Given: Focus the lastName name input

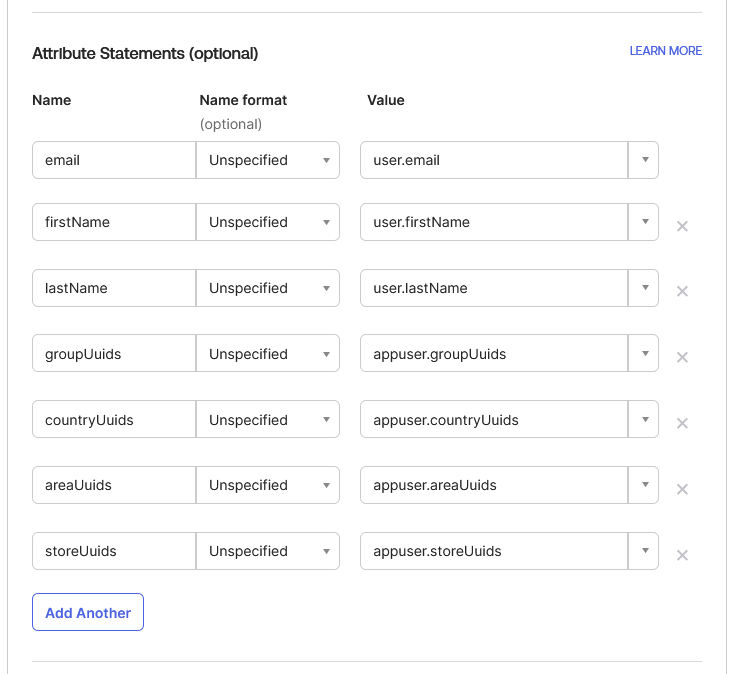Looking at the screenshot, I should (114, 288).
